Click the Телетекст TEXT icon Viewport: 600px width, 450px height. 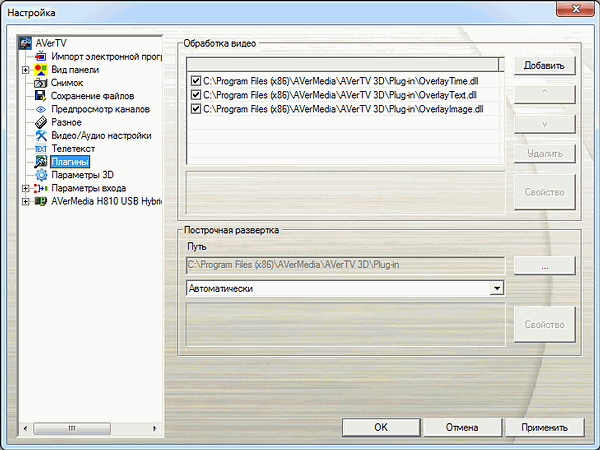coord(41,149)
